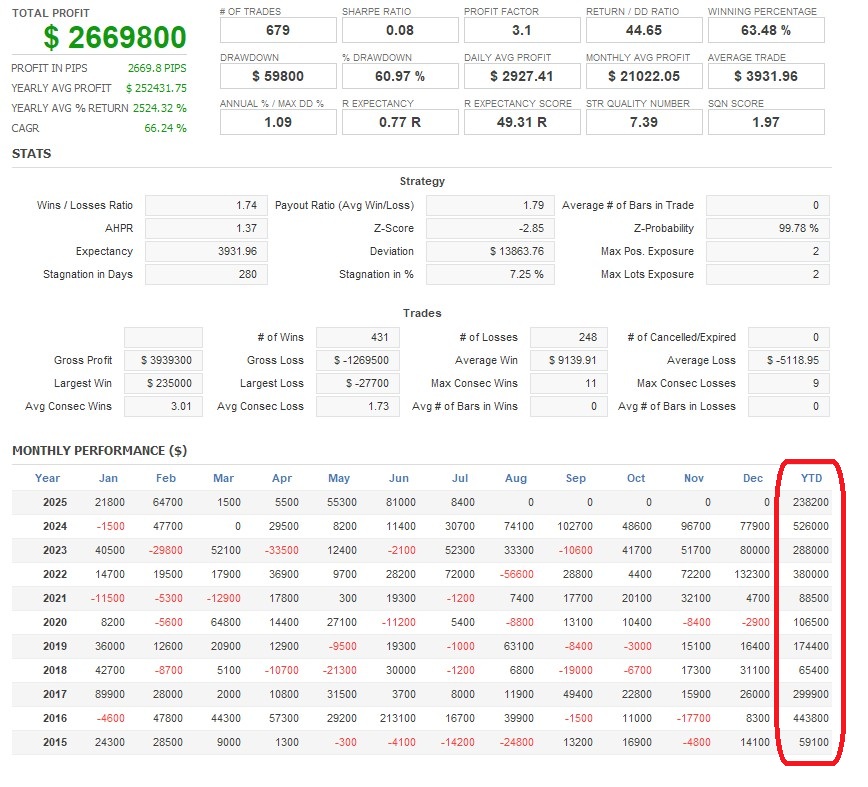Image resolution: width=868 pixels, height=787 pixels.
Task: Select 2025 YTD value 238200
Action: pos(810,503)
